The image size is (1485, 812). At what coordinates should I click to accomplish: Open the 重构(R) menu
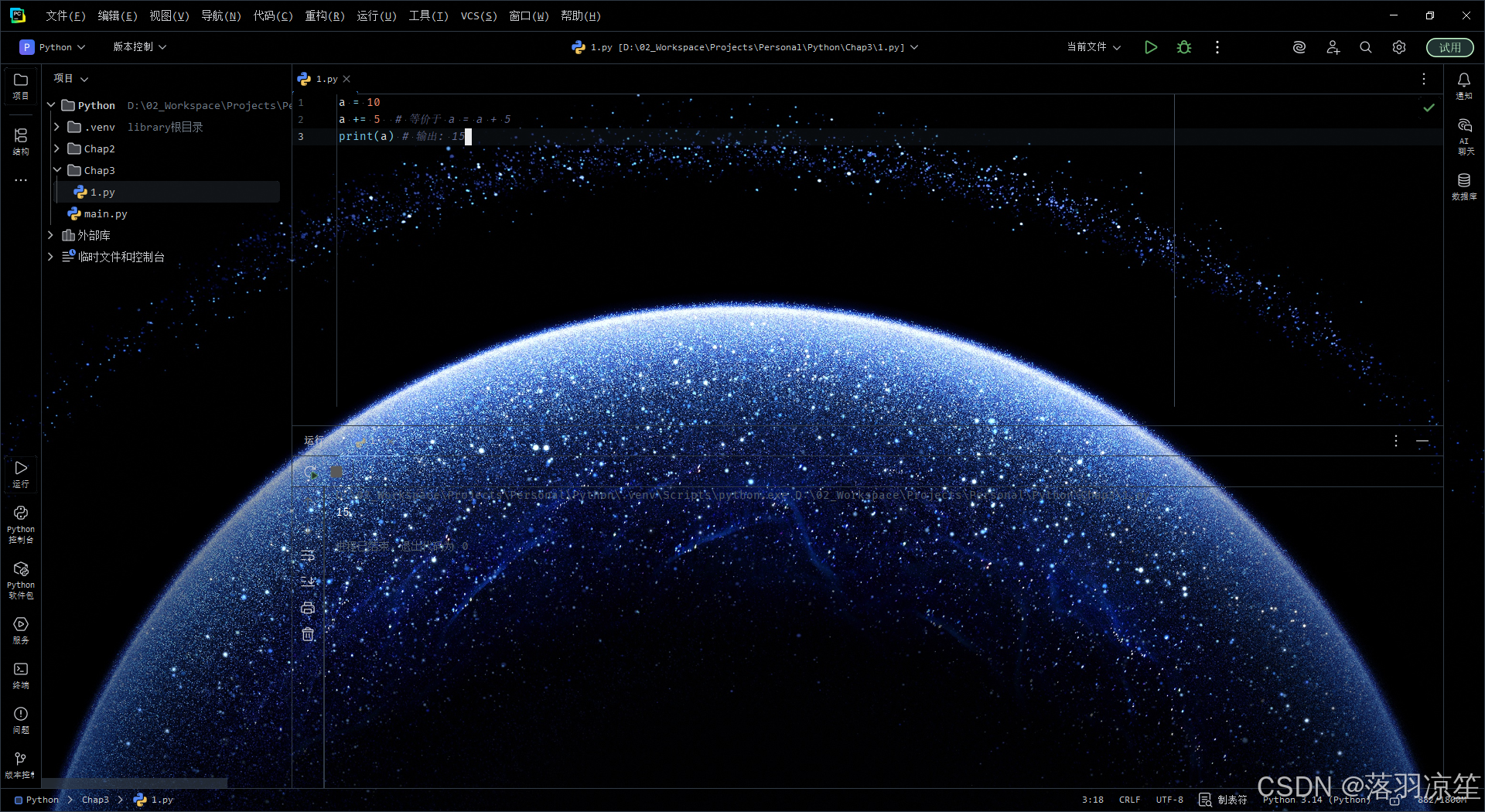pos(325,15)
